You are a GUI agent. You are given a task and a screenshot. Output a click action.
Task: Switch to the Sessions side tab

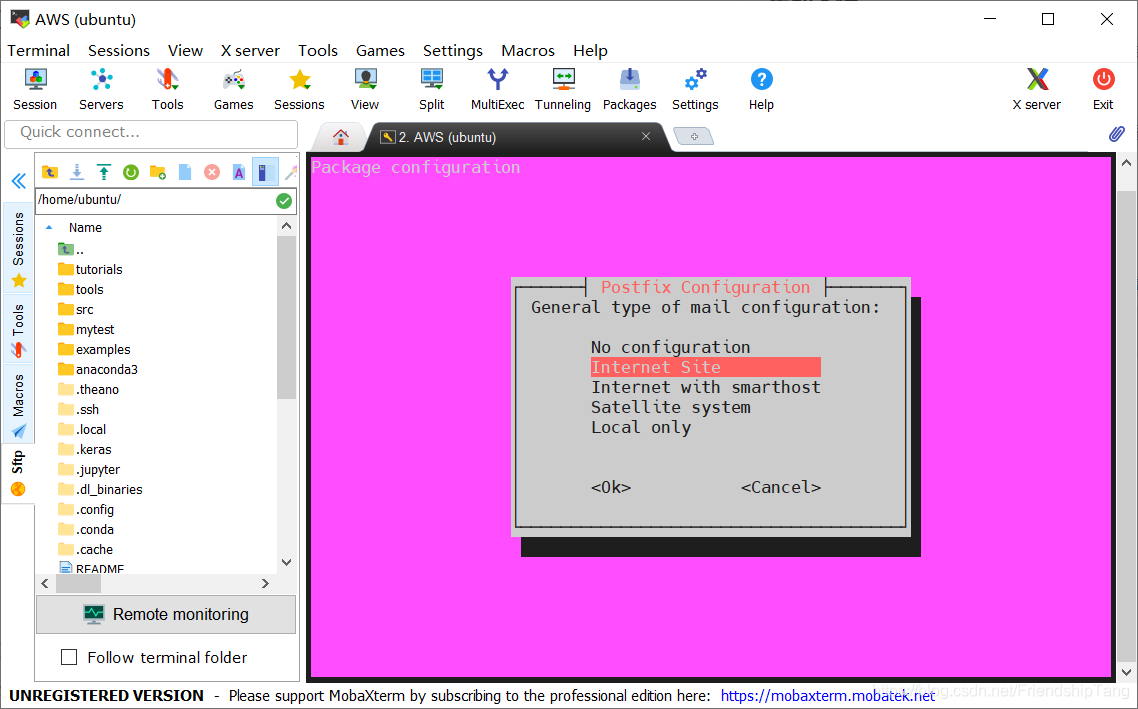(18, 249)
